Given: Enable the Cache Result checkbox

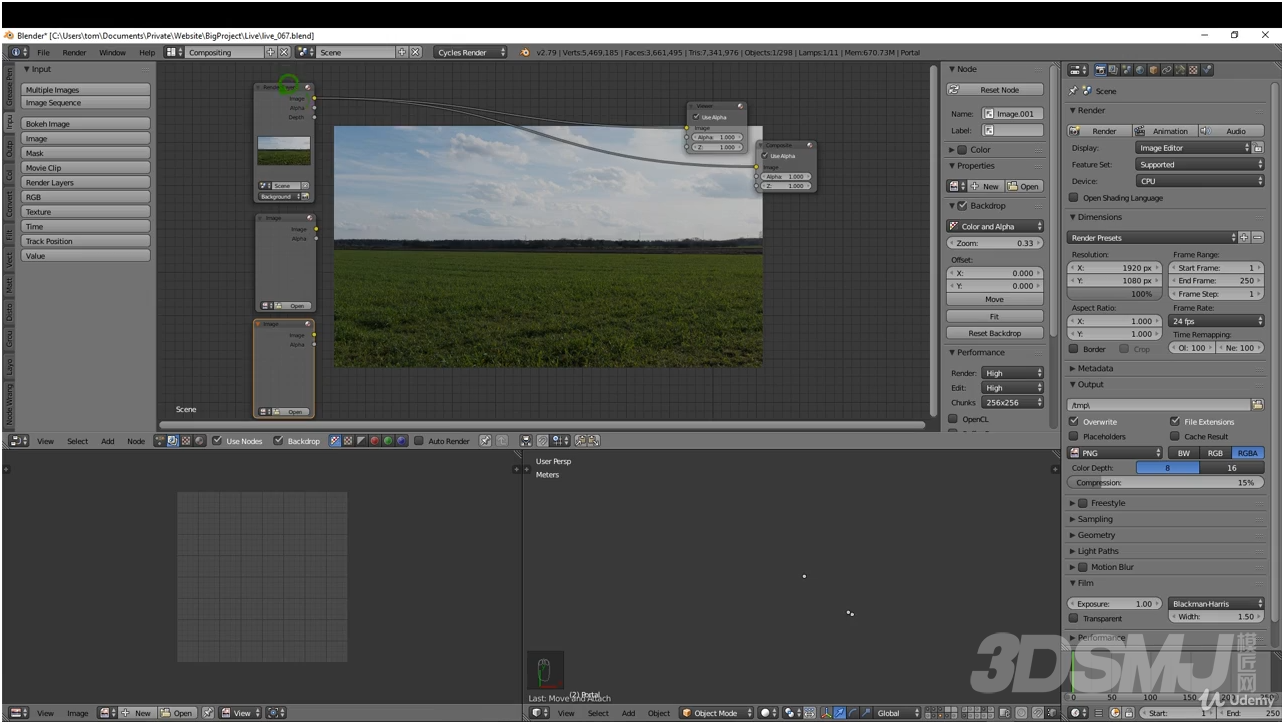Looking at the screenshot, I should tap(1175, 436).
